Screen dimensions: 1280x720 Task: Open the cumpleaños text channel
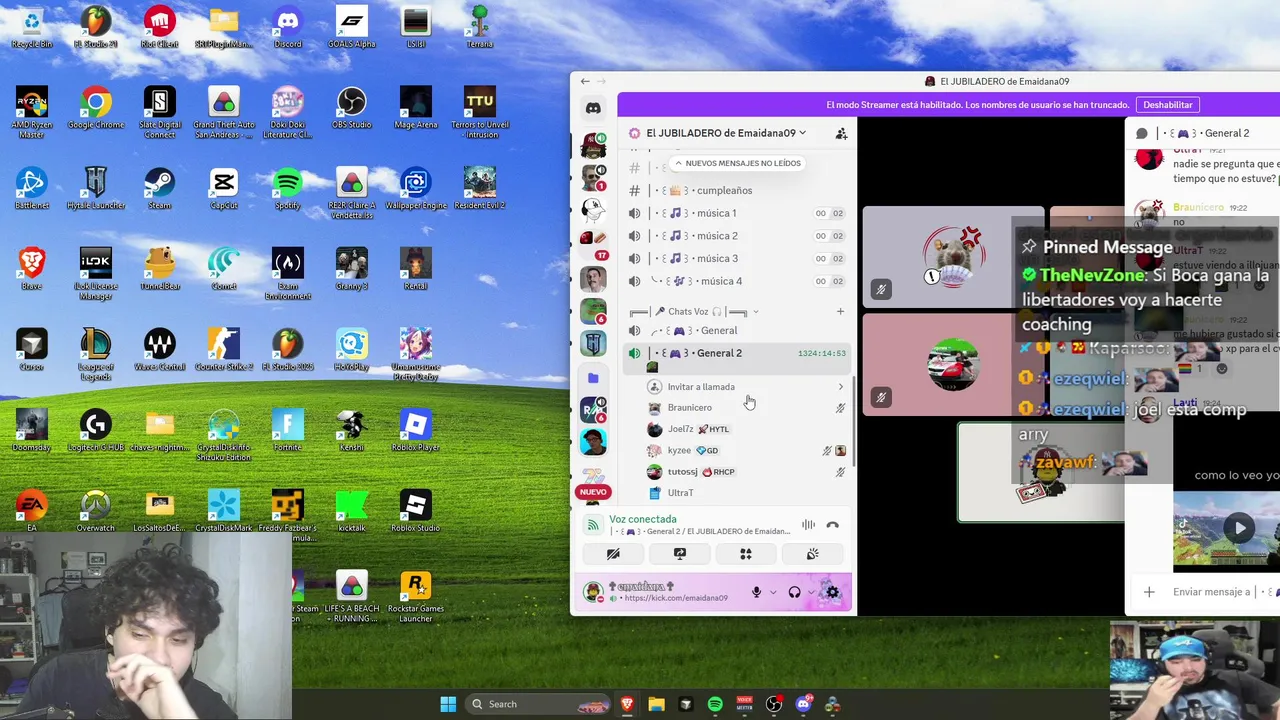point(737,190)
